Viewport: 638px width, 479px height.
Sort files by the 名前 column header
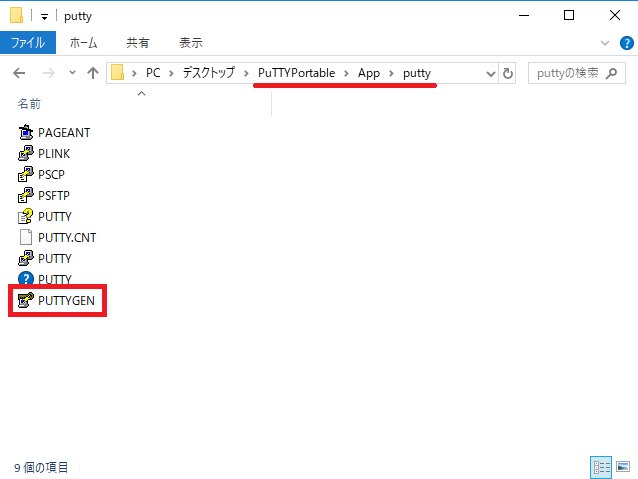(29, 104)
